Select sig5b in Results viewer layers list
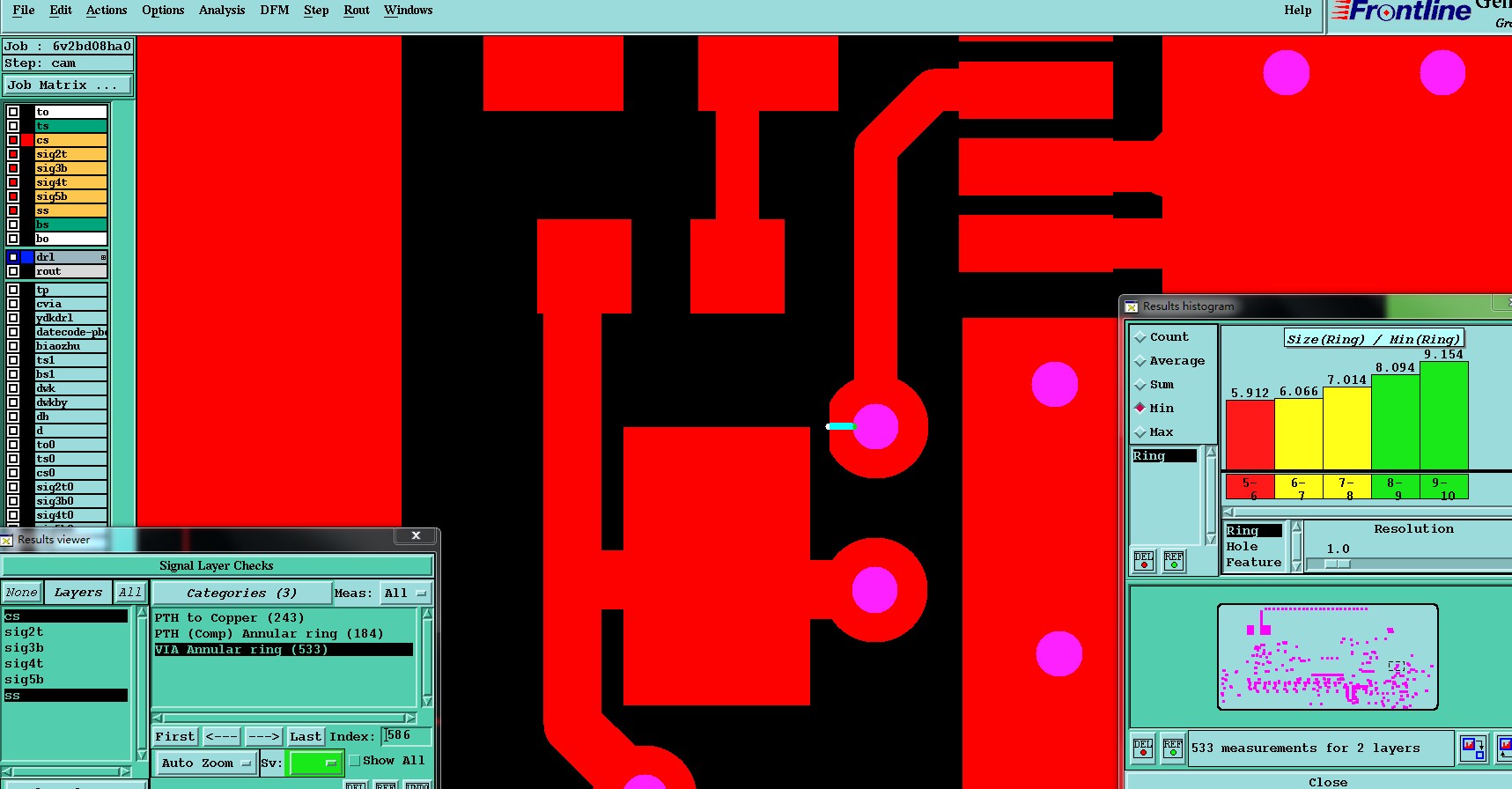The image size is (1512, 789). coord(66,680)
